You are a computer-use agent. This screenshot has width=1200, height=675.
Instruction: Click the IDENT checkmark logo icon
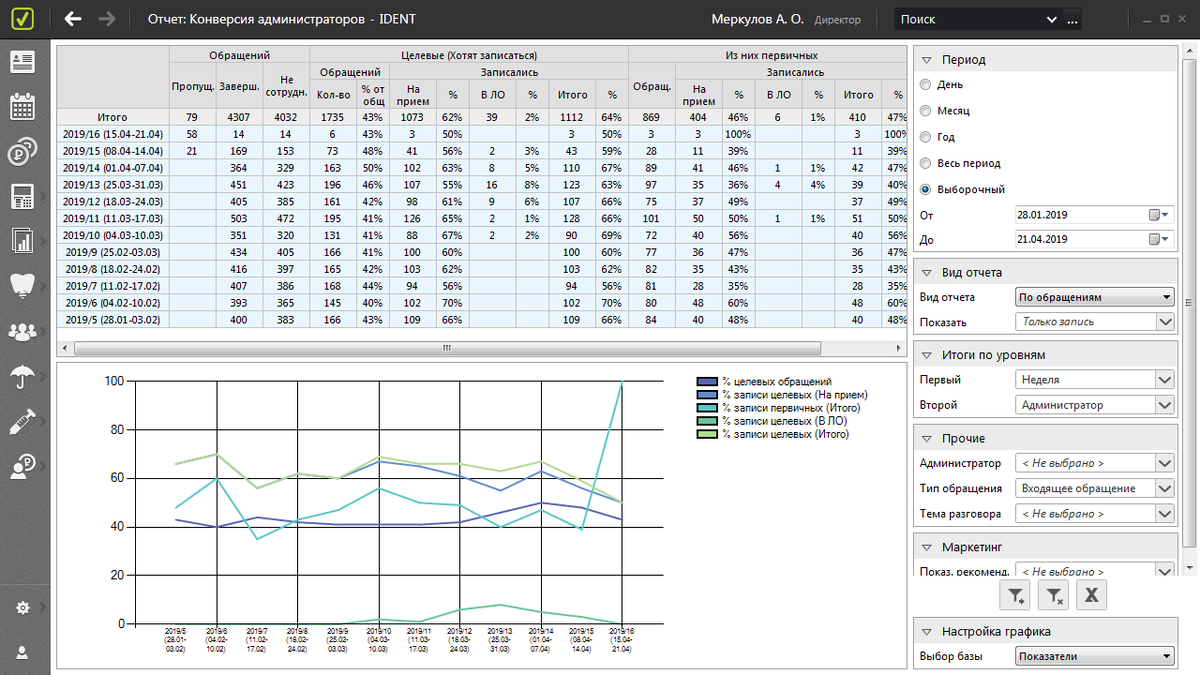point(21,19)
